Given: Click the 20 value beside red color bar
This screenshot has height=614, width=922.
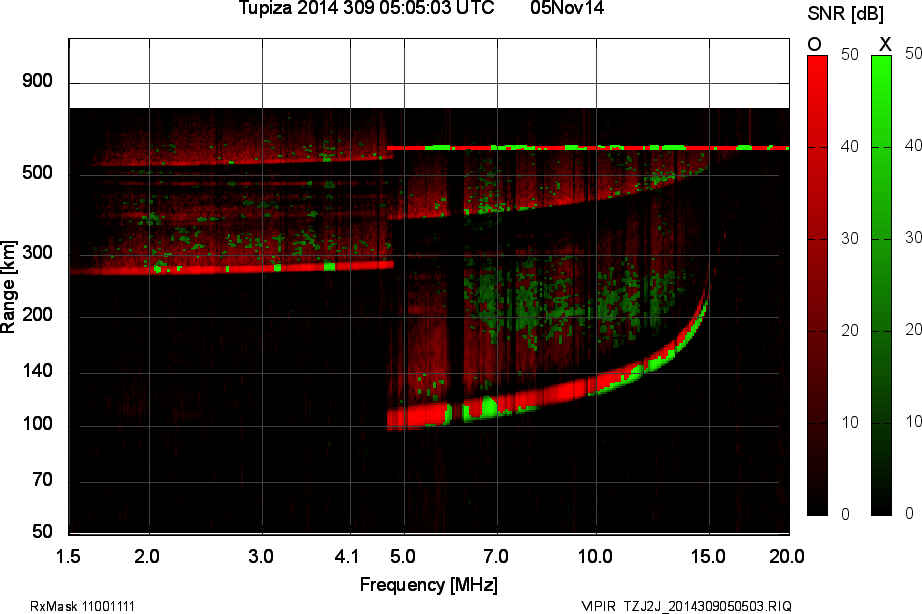Looking at the screenshot, I should pos(850,331).
